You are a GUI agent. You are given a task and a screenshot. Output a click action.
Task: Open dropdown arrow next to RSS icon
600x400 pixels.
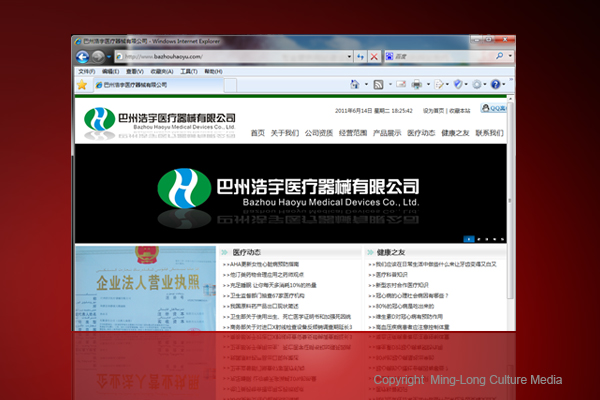(x=390, y=84)
